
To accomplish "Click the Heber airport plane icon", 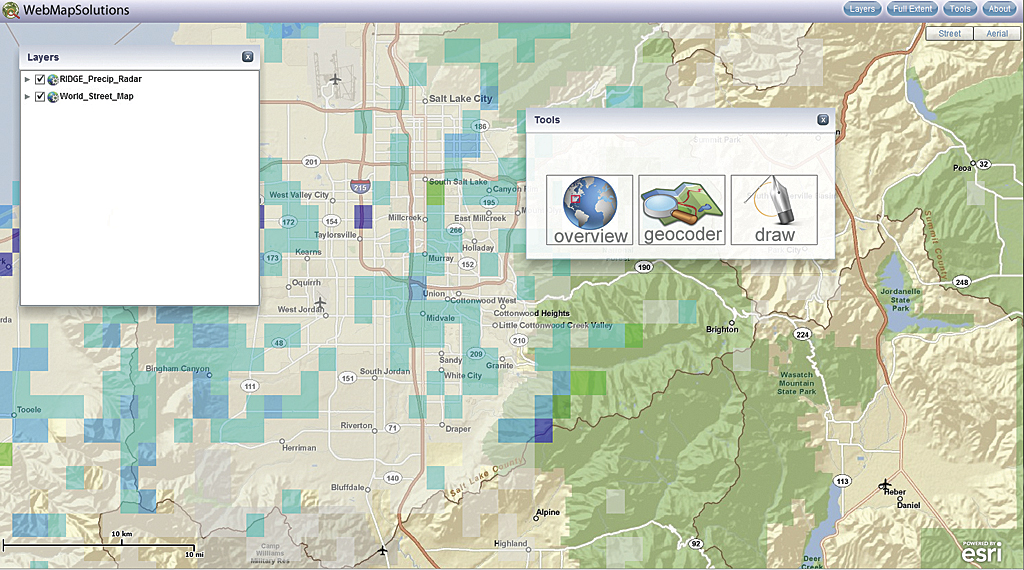I will pos(885,484).
